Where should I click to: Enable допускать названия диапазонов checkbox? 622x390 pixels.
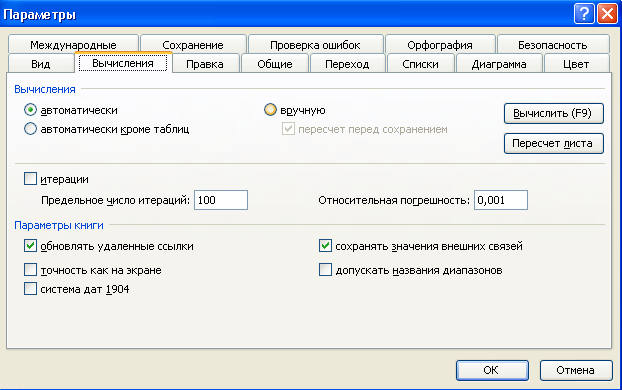[325, 270]
